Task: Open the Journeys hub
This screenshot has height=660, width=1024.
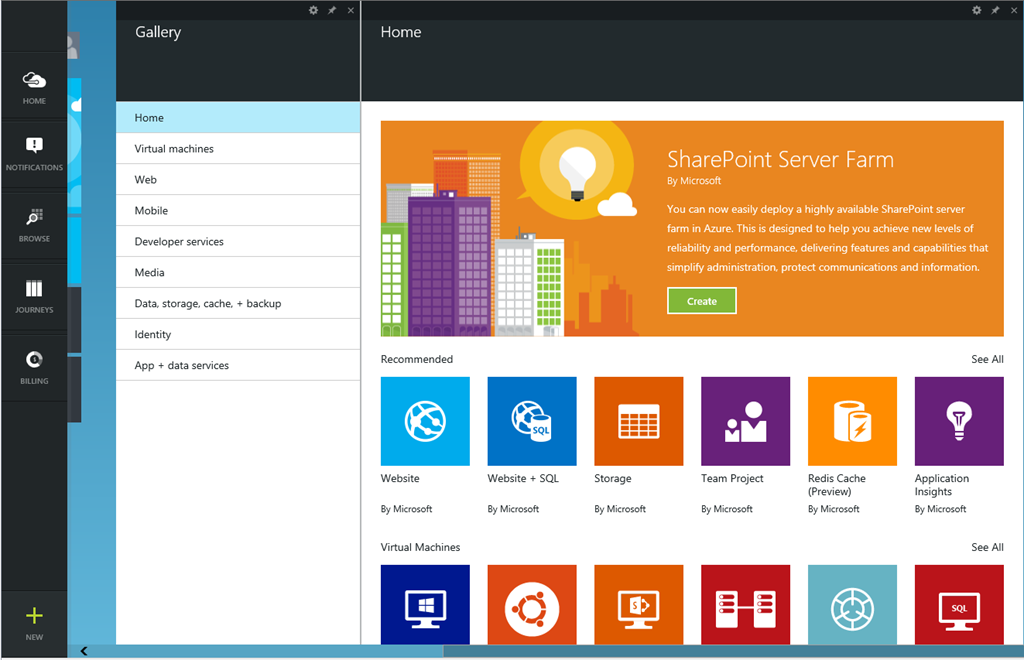Action: [34, 297]
